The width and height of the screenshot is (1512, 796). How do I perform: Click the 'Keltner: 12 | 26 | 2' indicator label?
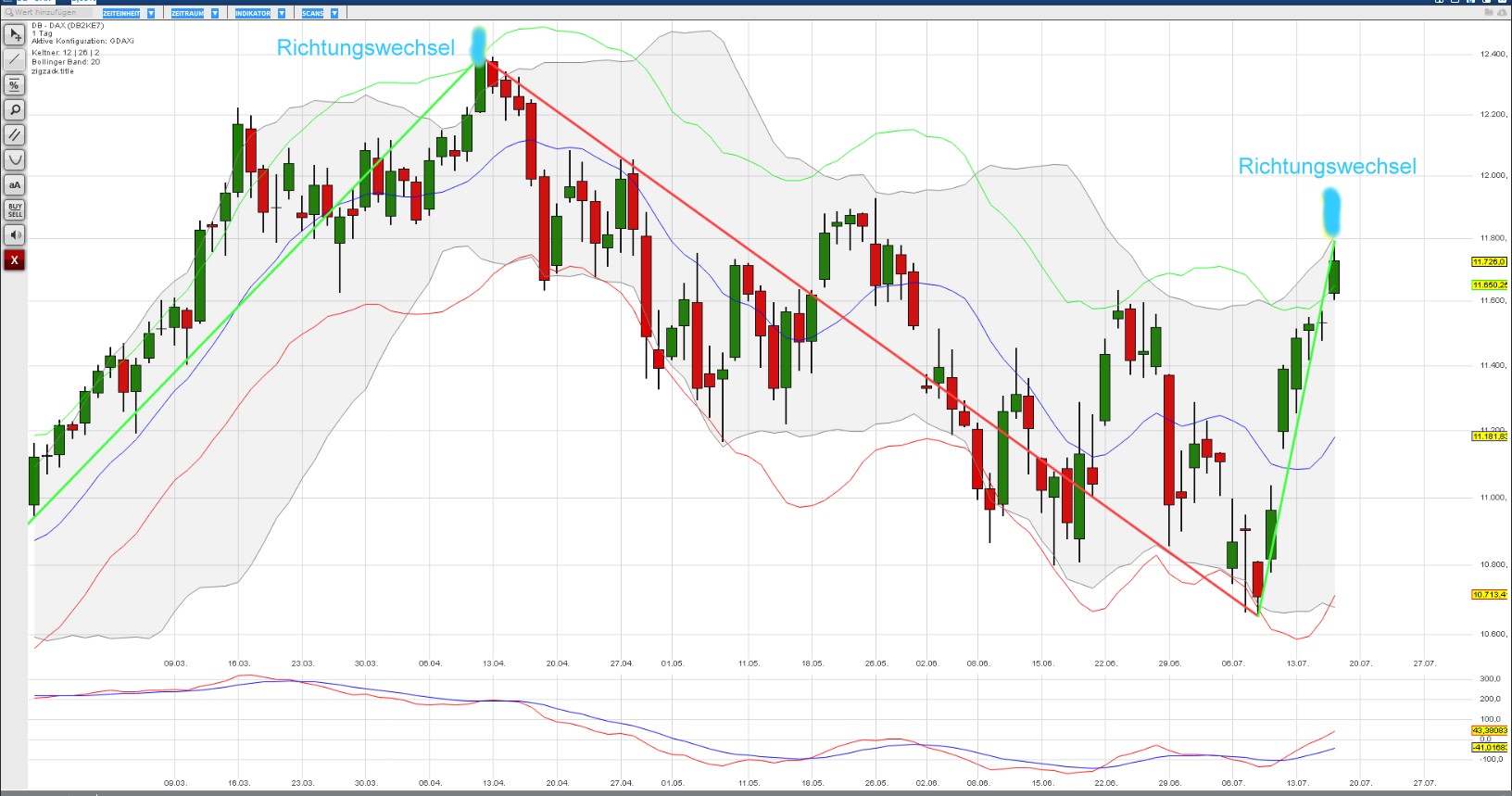click(x=65, y=53)
